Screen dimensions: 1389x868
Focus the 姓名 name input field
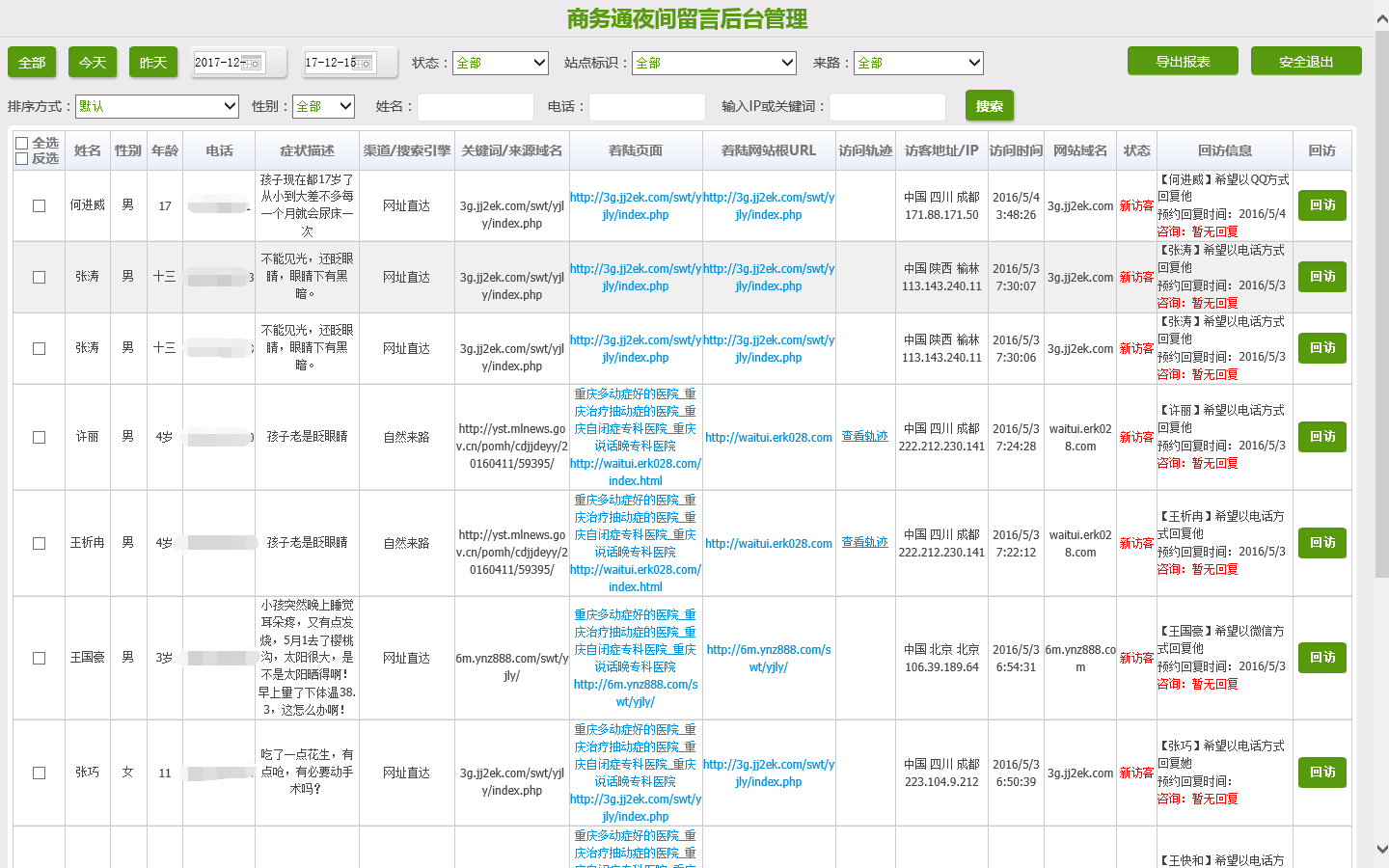pos(475,107)
